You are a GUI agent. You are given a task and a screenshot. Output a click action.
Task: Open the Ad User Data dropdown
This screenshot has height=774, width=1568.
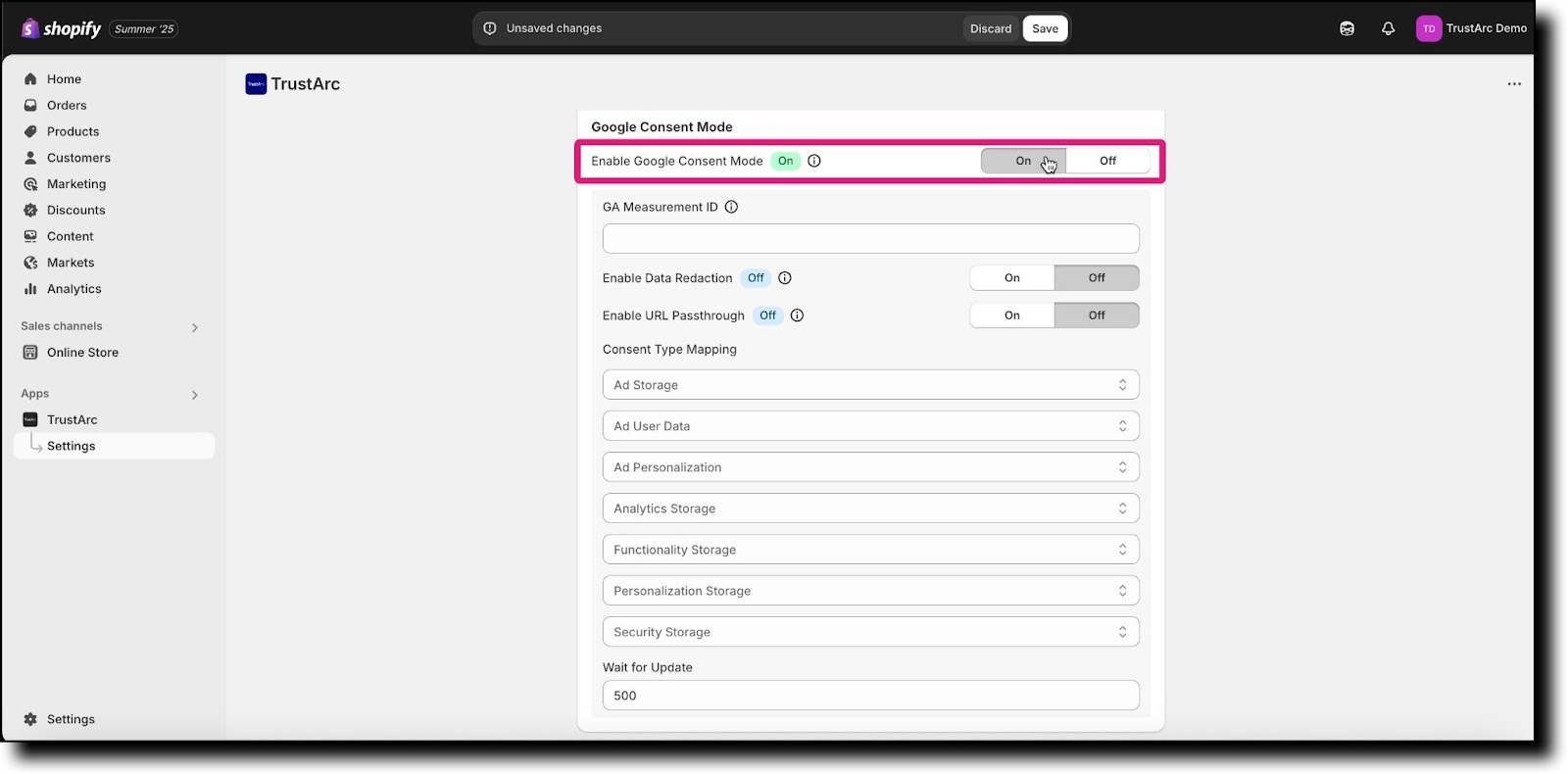pos(871,426)
